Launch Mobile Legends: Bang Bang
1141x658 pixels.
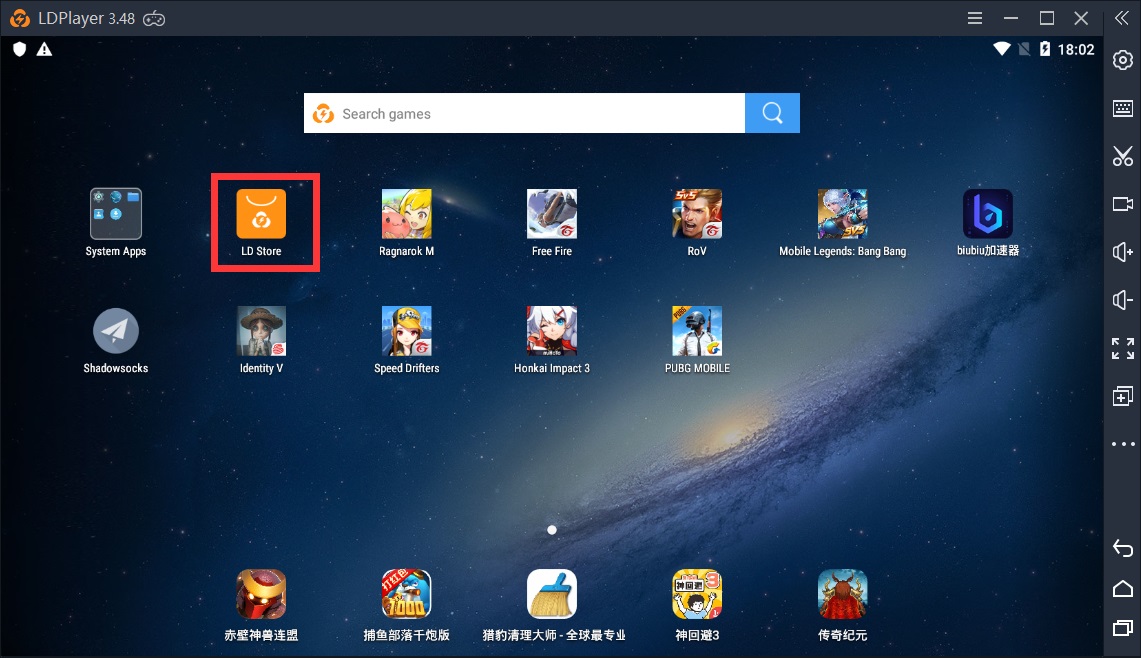[841, 213]
